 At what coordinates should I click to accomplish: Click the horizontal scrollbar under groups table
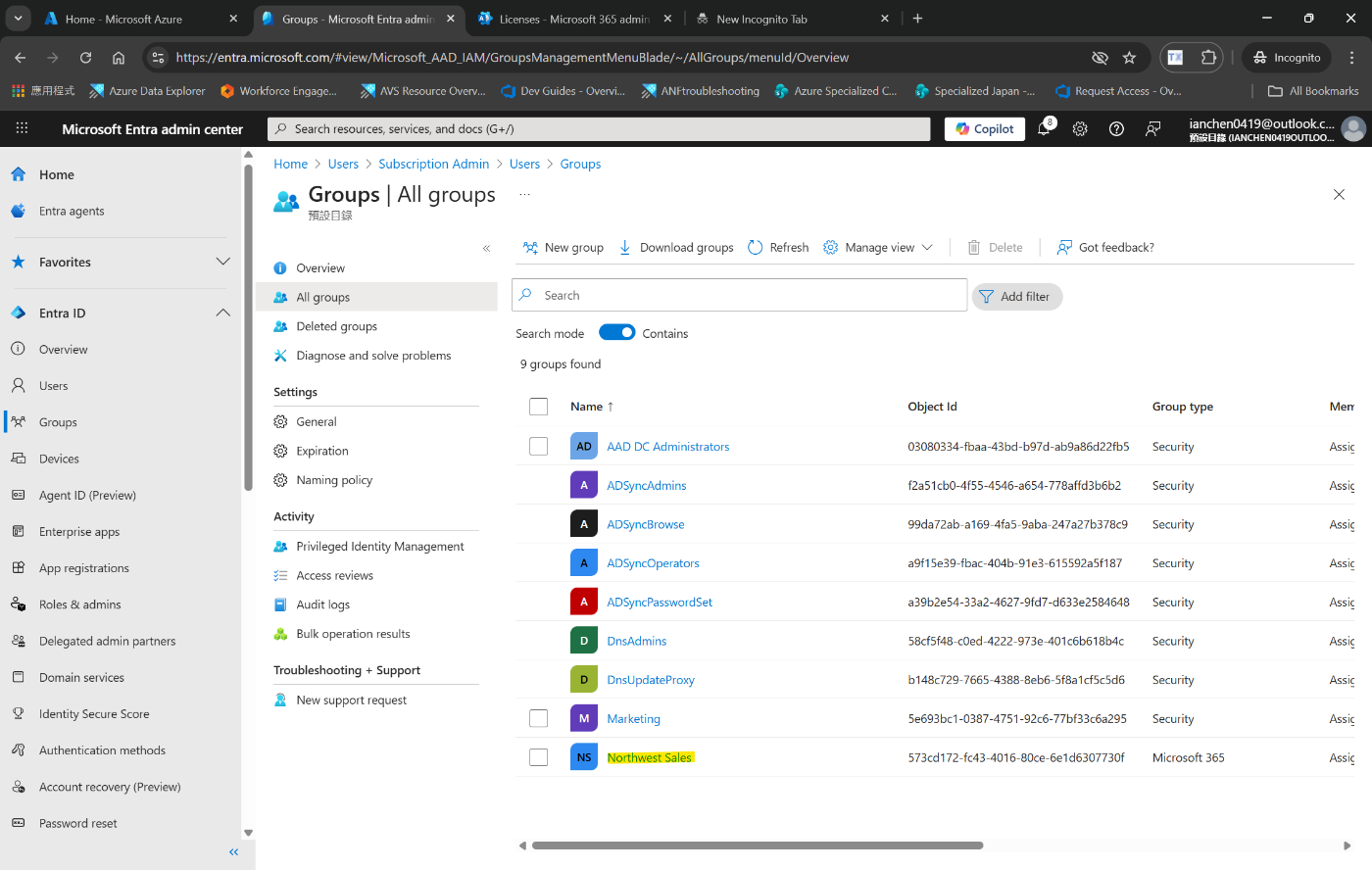[758, 845]
